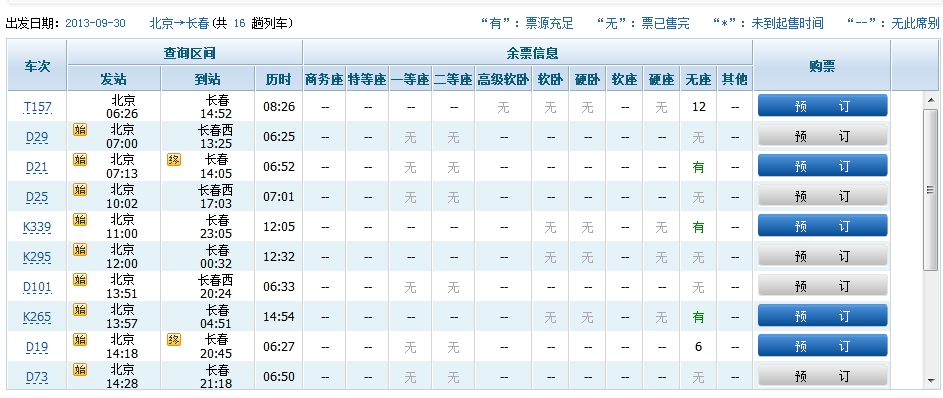Screen dimensions: 943x398
Task: Click the 特等座 column header
Action: click(367, 79)
